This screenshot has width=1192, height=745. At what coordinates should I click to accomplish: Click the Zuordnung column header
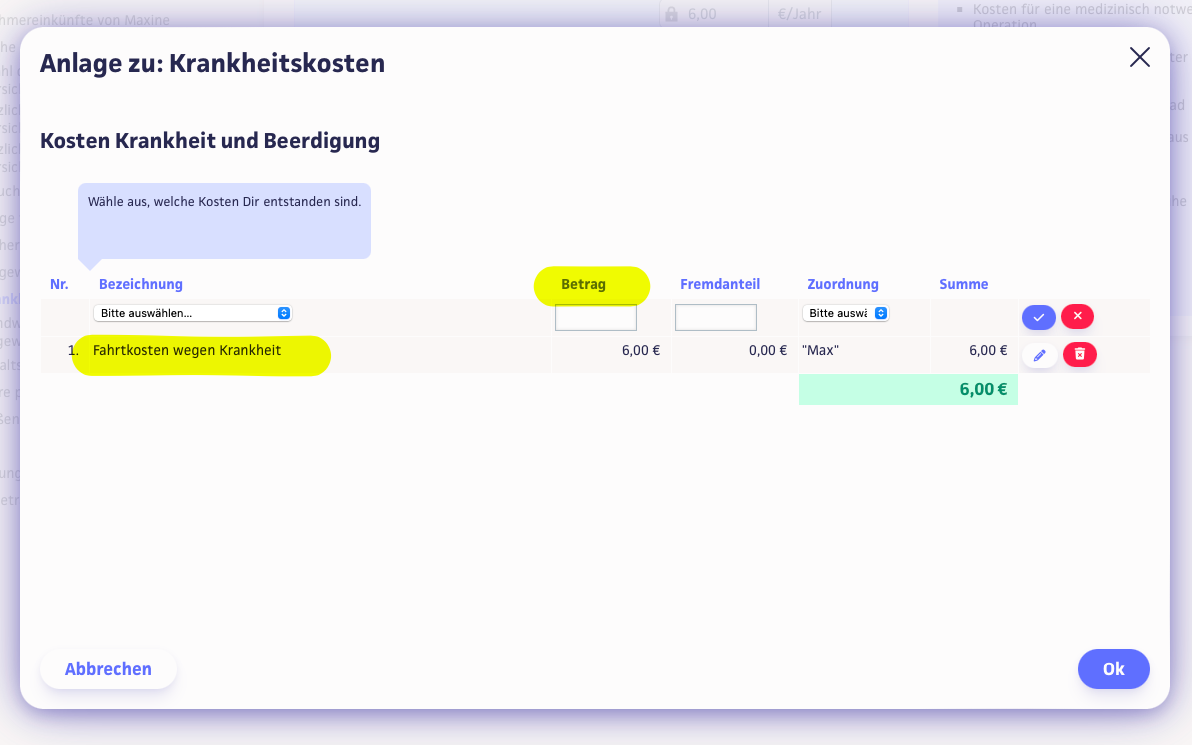pos(842,285)
